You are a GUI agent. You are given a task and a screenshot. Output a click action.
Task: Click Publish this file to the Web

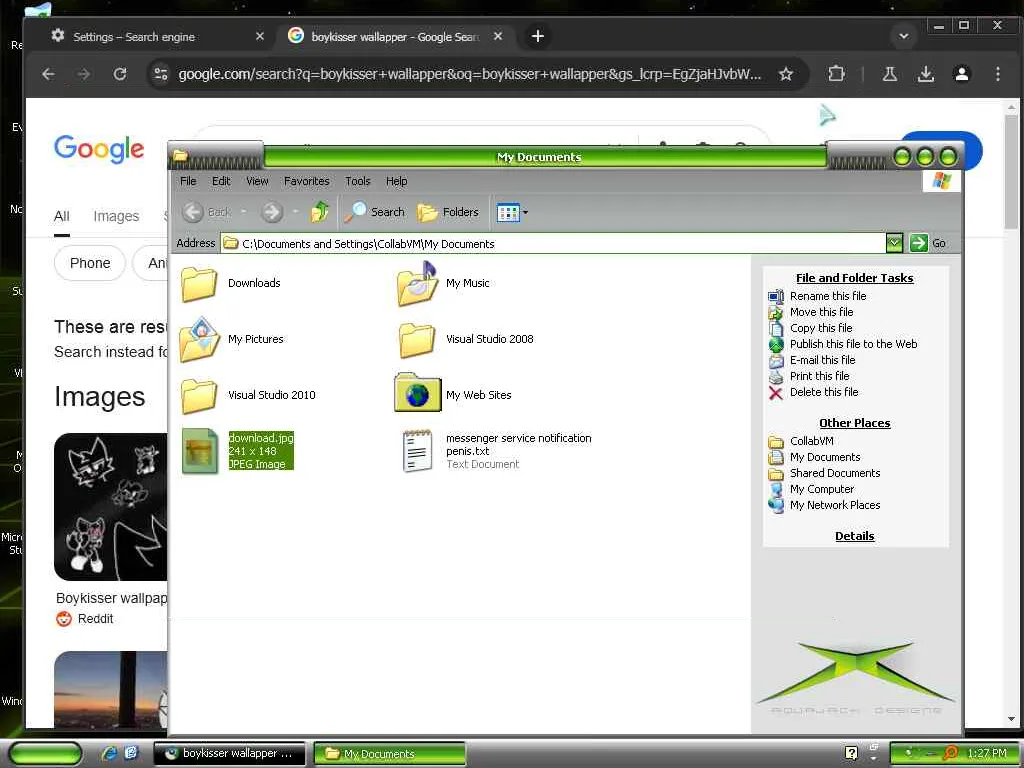(853, 344)
